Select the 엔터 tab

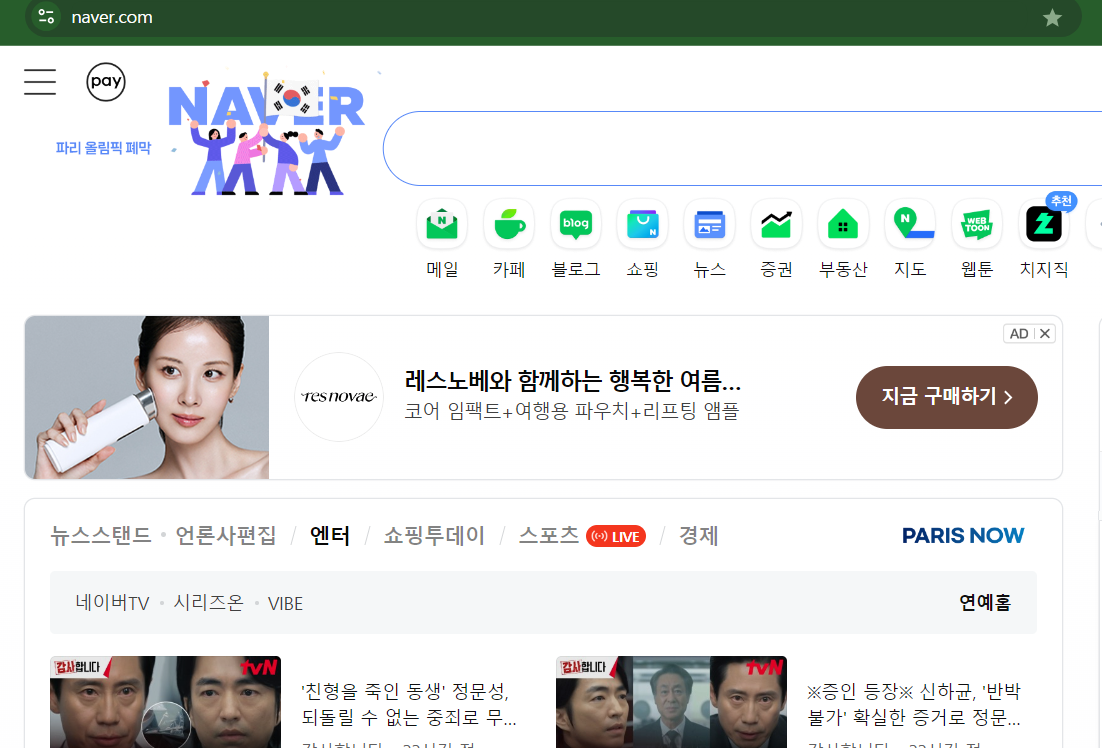[330, 536]
